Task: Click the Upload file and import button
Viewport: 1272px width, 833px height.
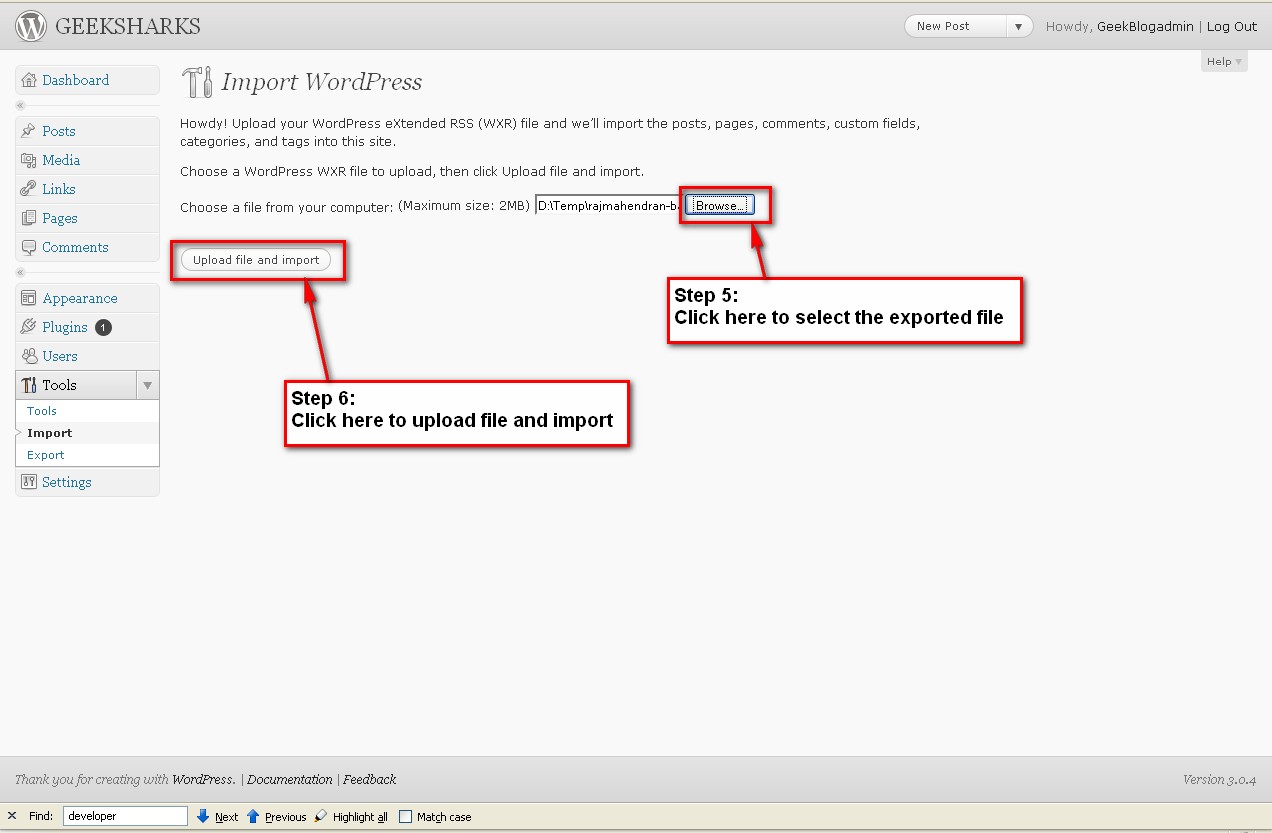Action: tap(256, 260)
